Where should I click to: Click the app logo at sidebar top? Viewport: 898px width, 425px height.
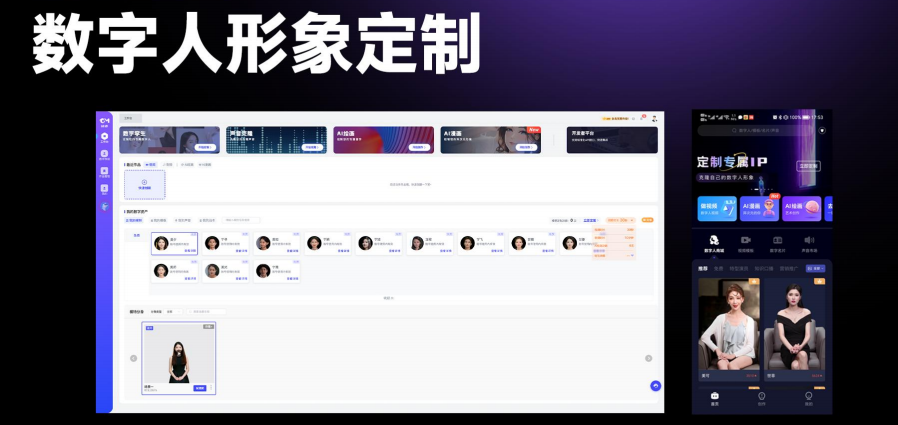104,121
